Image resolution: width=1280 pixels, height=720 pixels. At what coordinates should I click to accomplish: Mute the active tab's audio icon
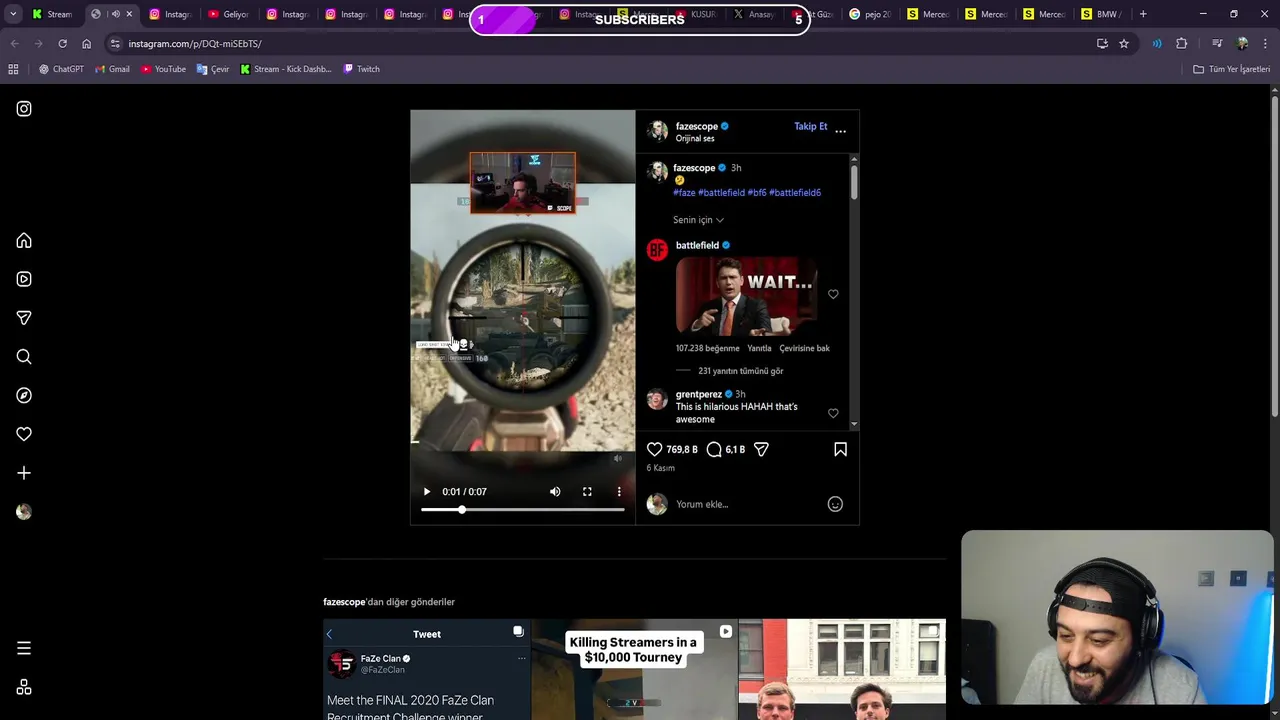click(115, 14)
